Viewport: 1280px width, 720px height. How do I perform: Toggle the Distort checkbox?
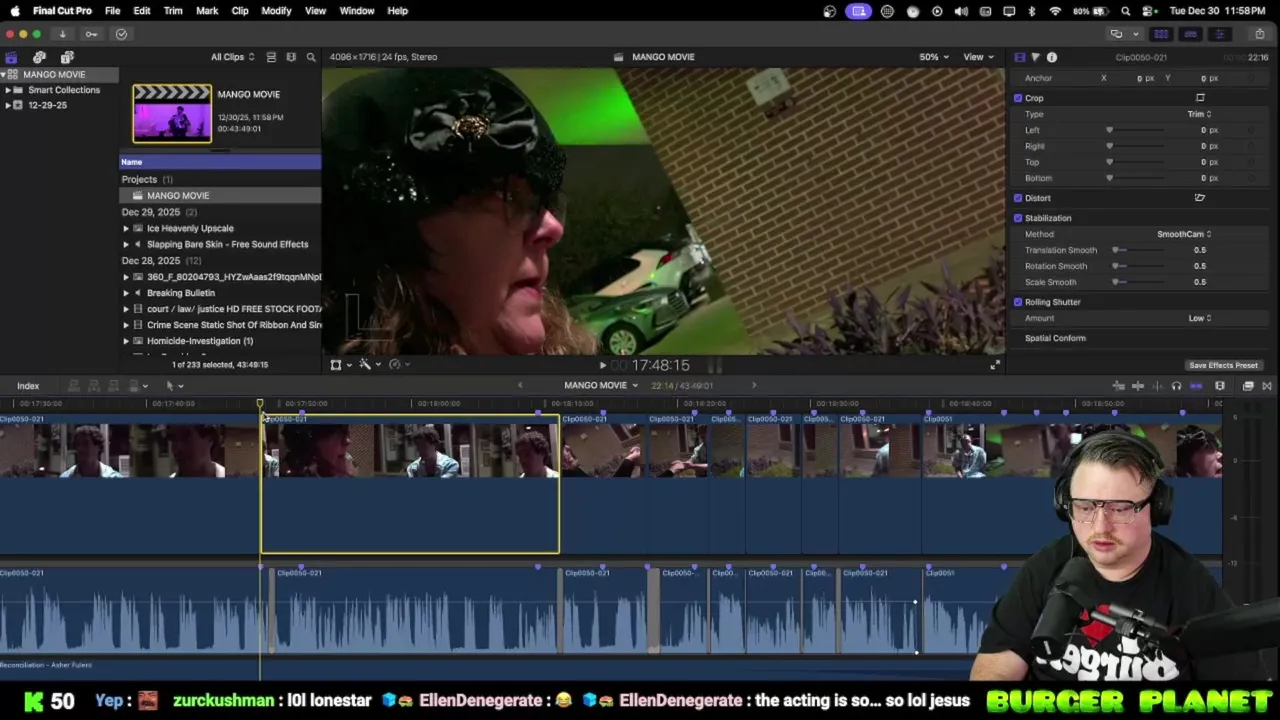coord(1018,198)
